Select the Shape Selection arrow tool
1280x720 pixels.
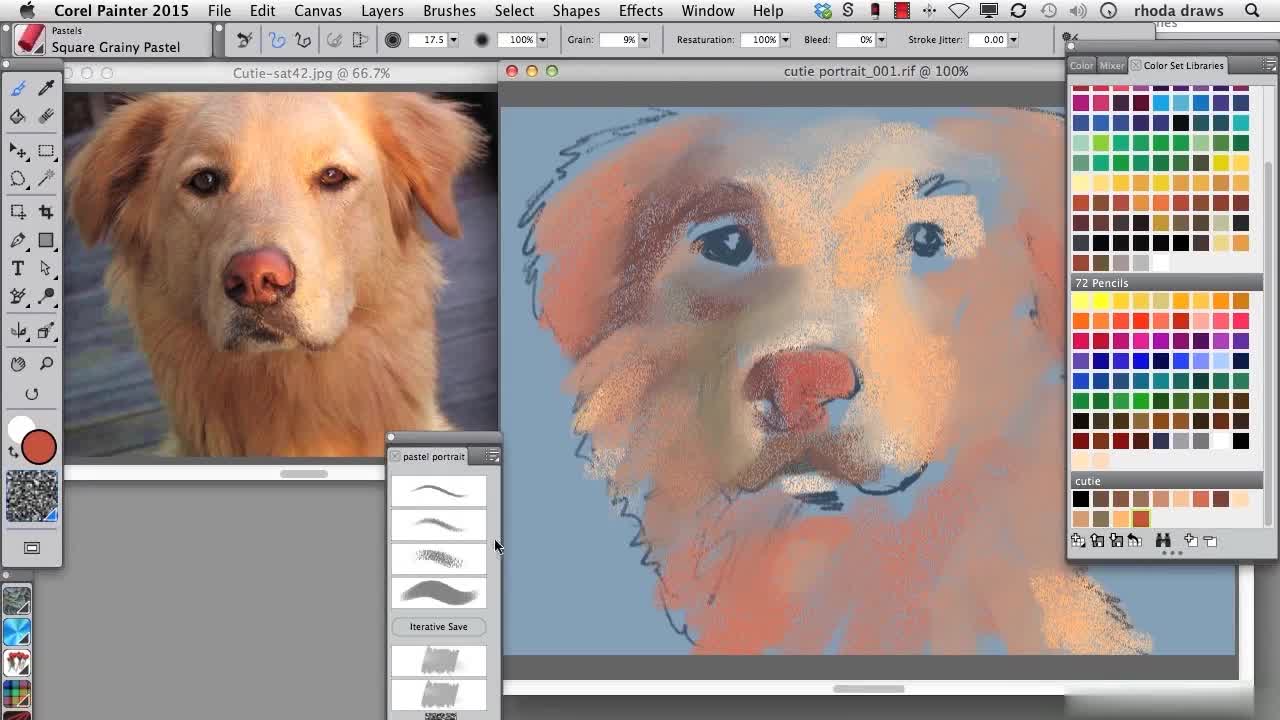46,268
